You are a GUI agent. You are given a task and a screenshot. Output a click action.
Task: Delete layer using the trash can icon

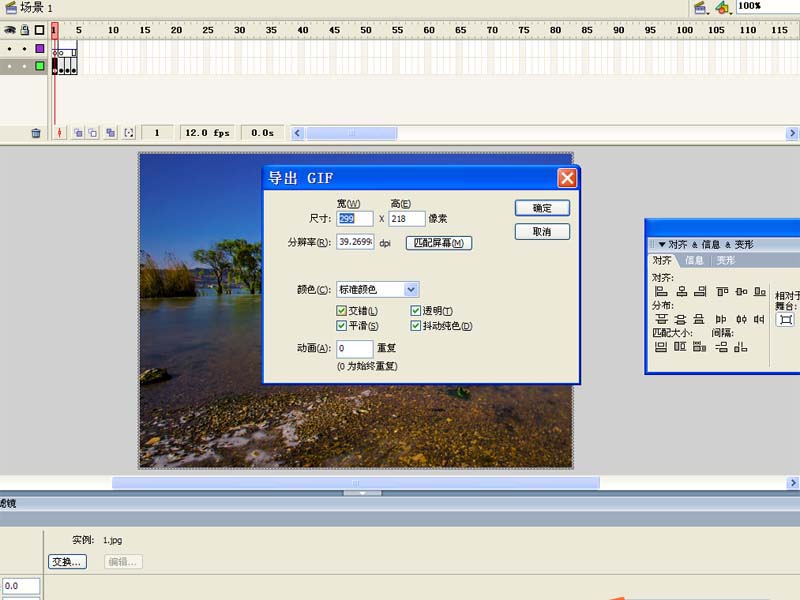[36, 133]
